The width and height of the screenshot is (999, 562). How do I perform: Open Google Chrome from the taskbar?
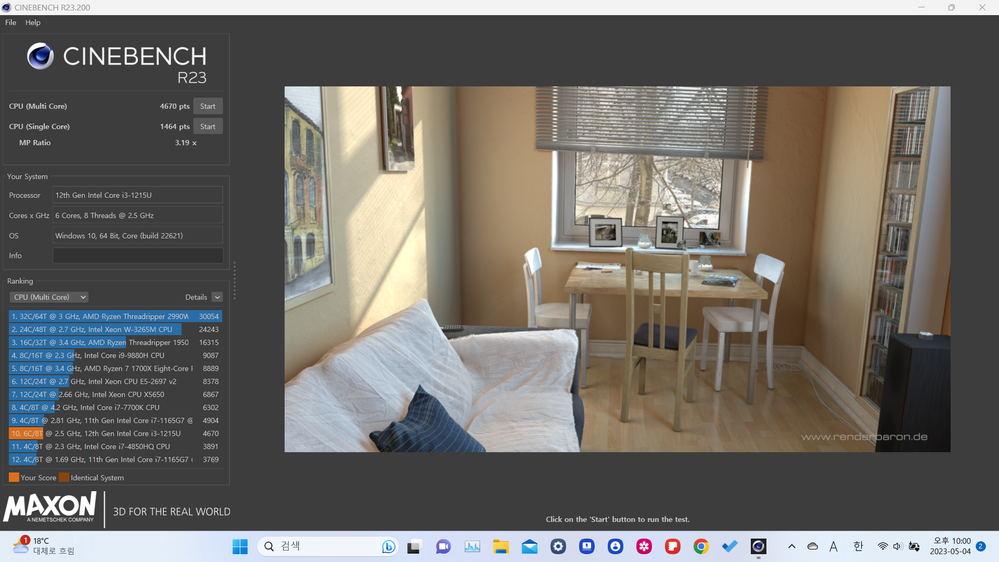(x=701, y=547)
